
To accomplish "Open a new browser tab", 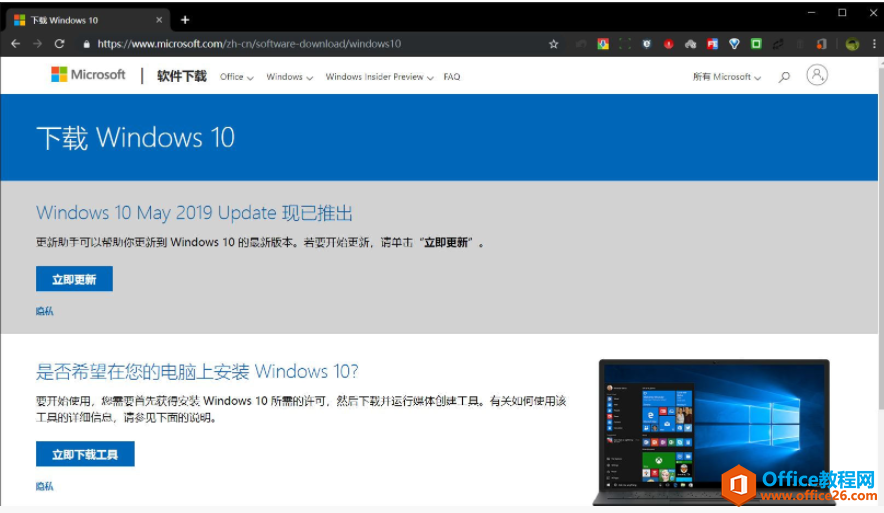I will click(185, 19).
